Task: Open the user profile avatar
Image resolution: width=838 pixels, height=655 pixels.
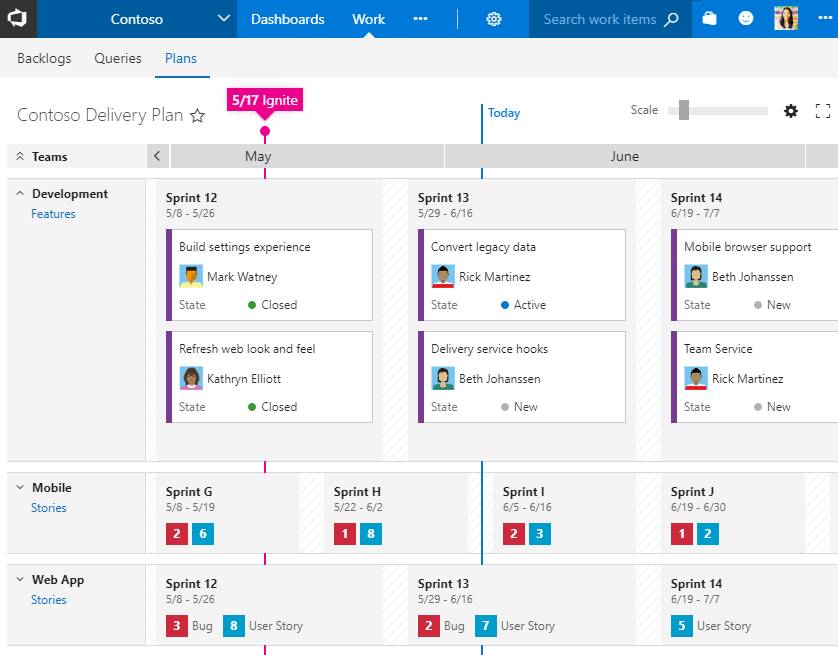Action: coord(786,19)
